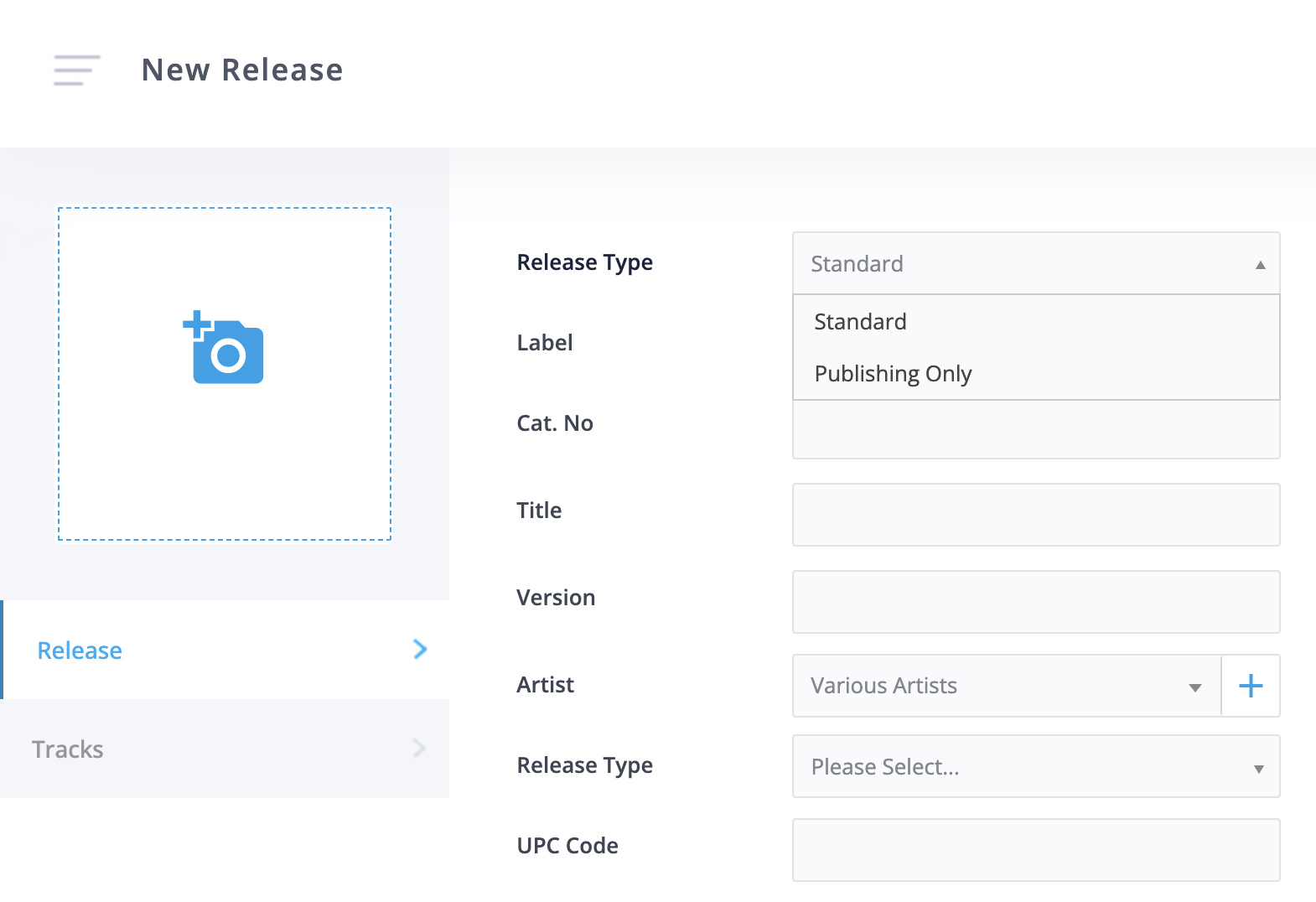Click the Tracks tab chevron arrow
Image resolution: width=1316 pixels, height=902 pixels.
pos(420,748)
